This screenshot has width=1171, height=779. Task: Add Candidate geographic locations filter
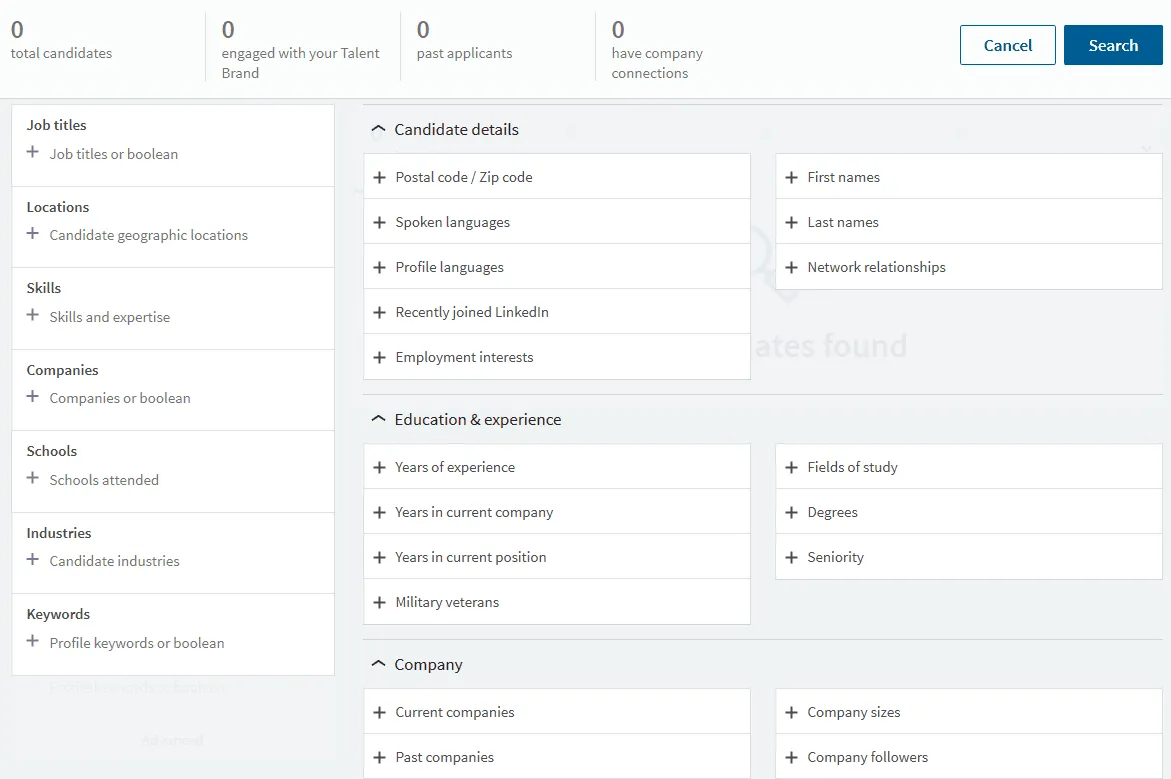(148, 235)
